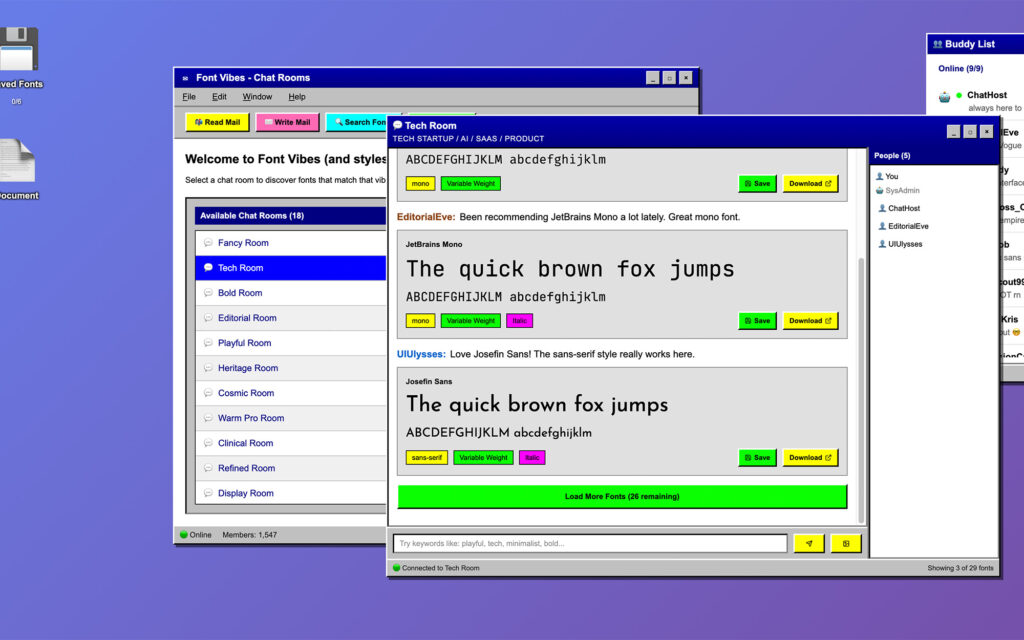Click the send message arrow button
Image resolution: width=1024 pixels, height=640 pixels.
click(808, 543)
